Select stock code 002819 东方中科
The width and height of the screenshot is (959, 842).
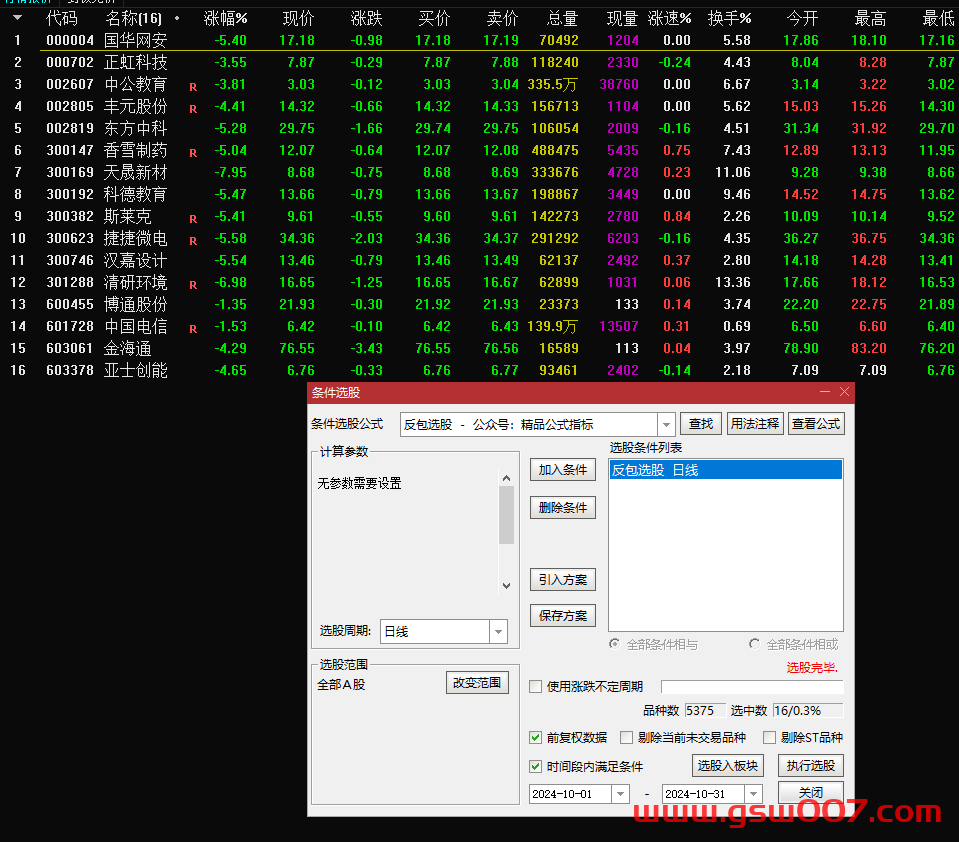(480, 128)
